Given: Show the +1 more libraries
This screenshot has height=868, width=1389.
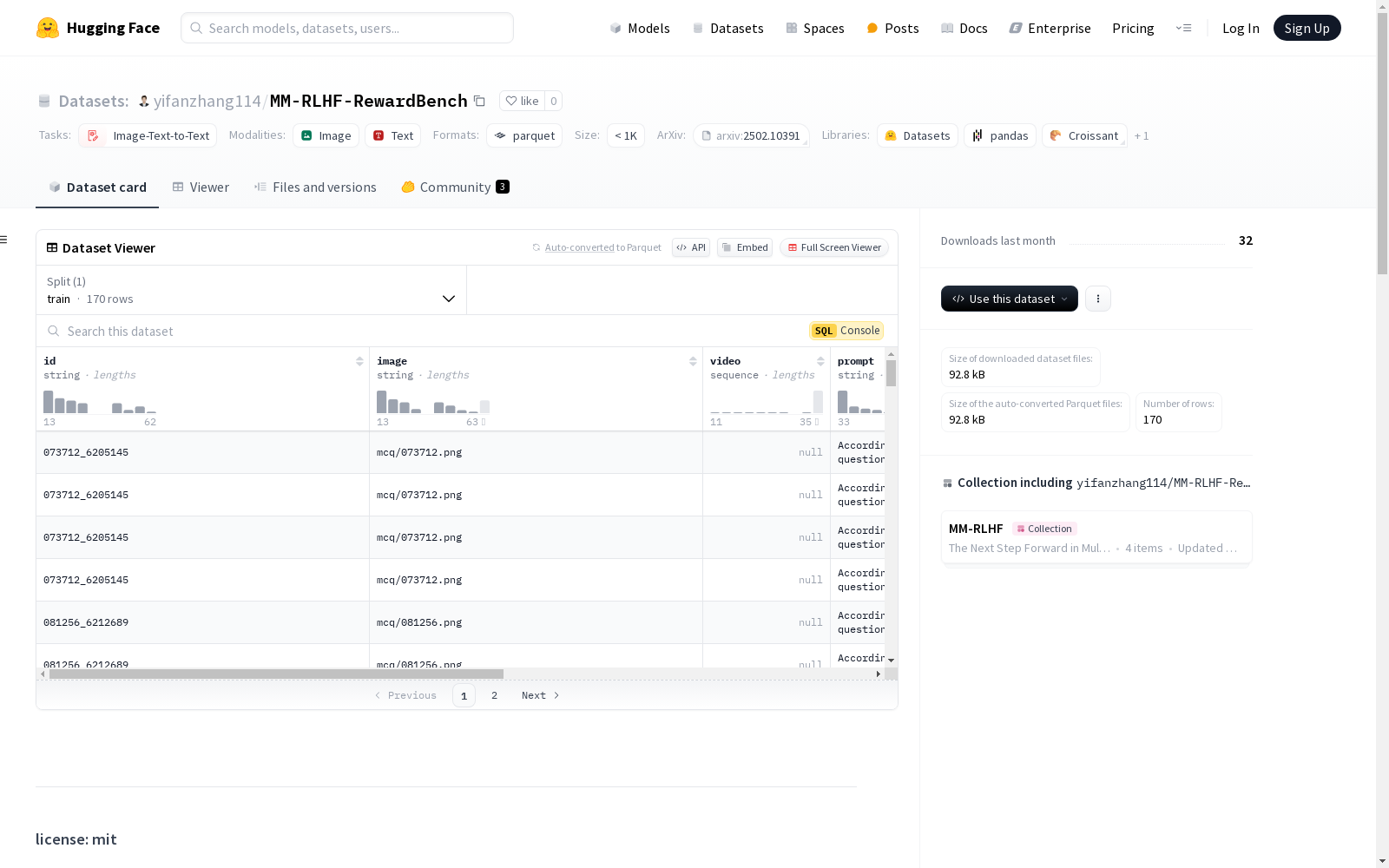Looking at the screenshot, I should pyautogui.click(x=1142, y=135).
